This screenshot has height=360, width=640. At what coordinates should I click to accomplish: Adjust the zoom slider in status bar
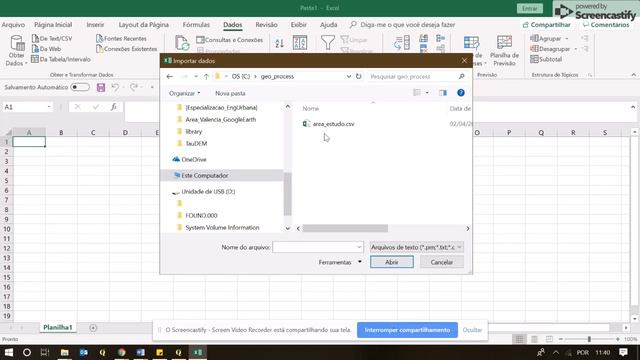point(589,339)
